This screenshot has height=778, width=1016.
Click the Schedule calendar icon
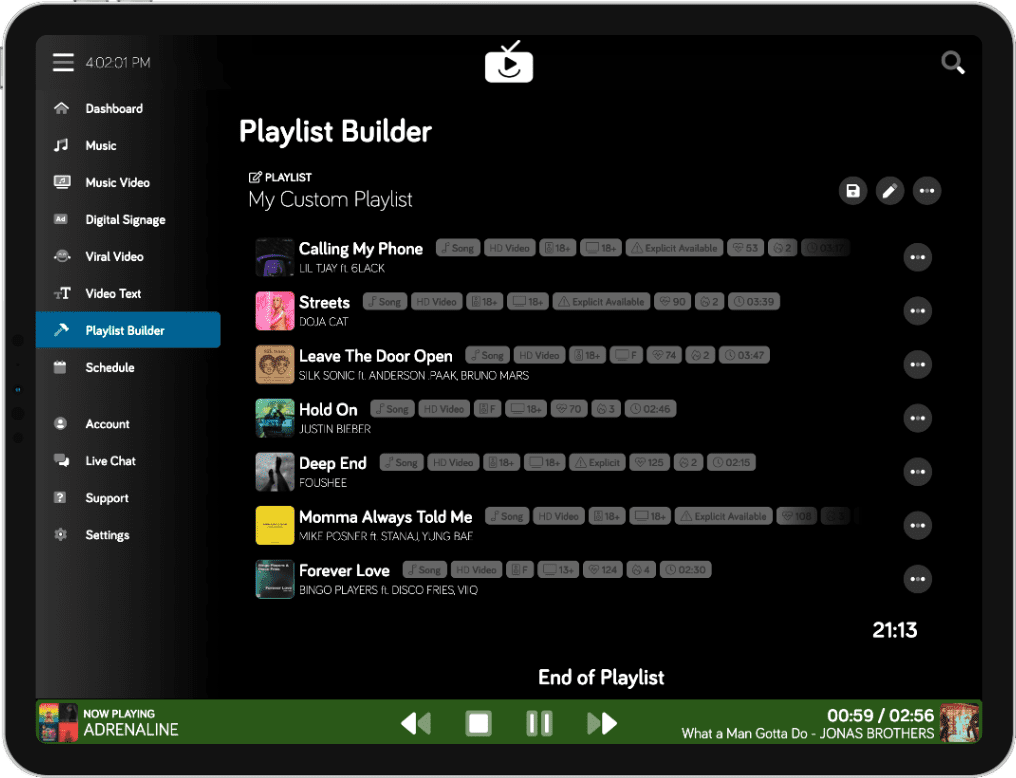pyautogui.click(x=60, y=367)
